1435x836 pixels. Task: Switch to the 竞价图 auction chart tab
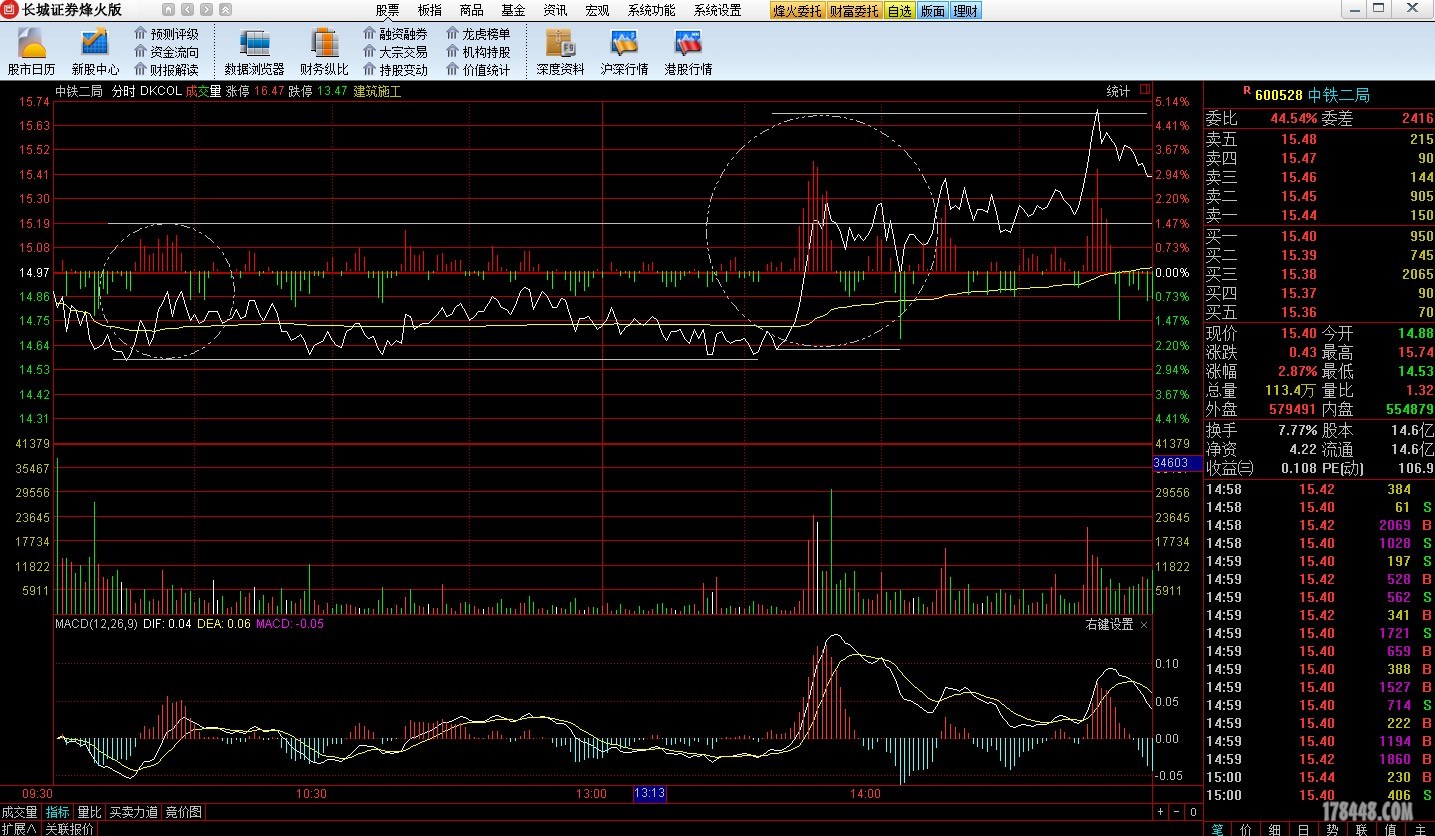pyautogui.click(x=184, y=812)
